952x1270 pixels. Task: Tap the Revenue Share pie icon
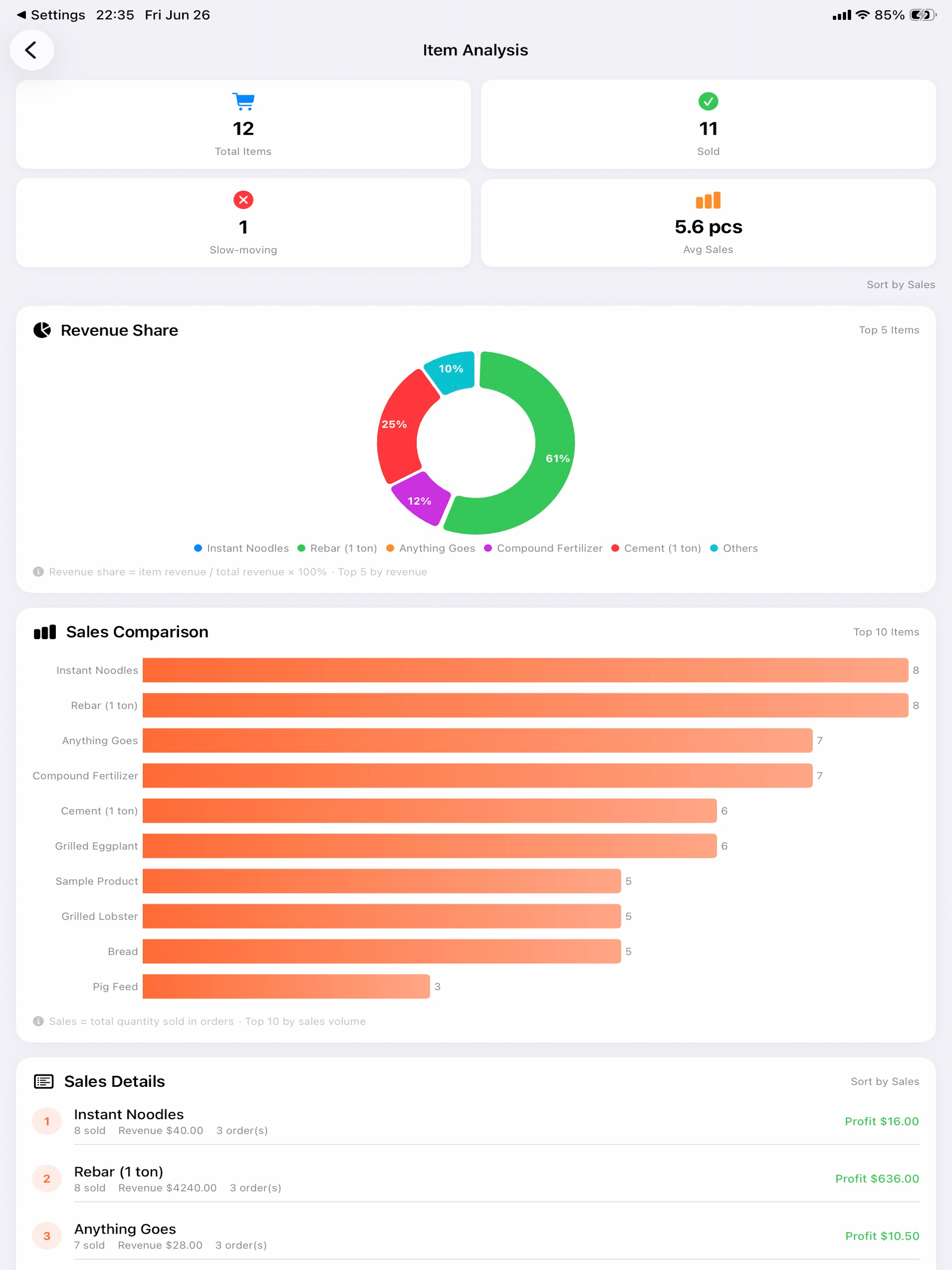[x=42, y=330]
